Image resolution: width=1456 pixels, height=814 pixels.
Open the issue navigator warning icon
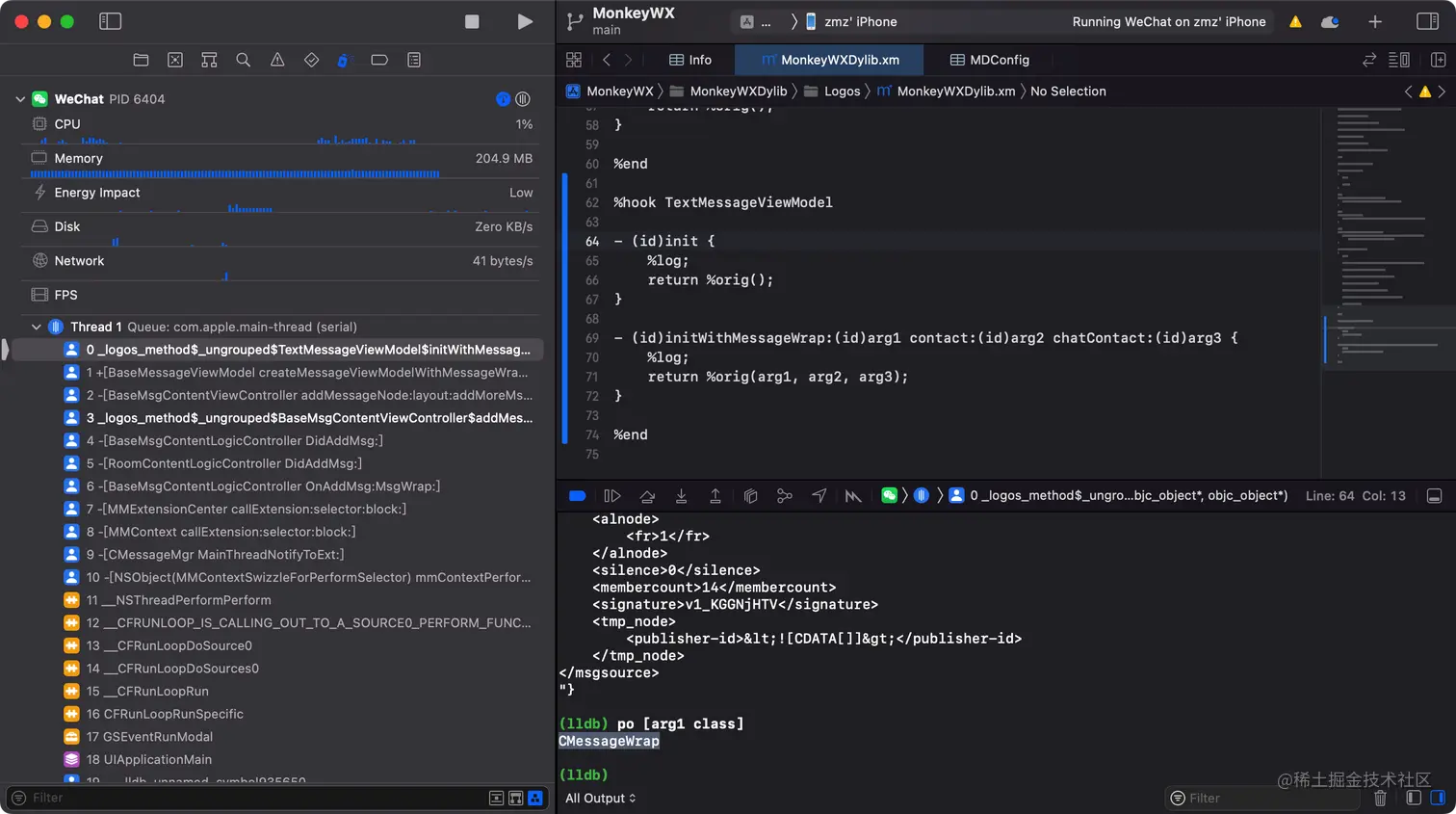(x=277, y=60)
